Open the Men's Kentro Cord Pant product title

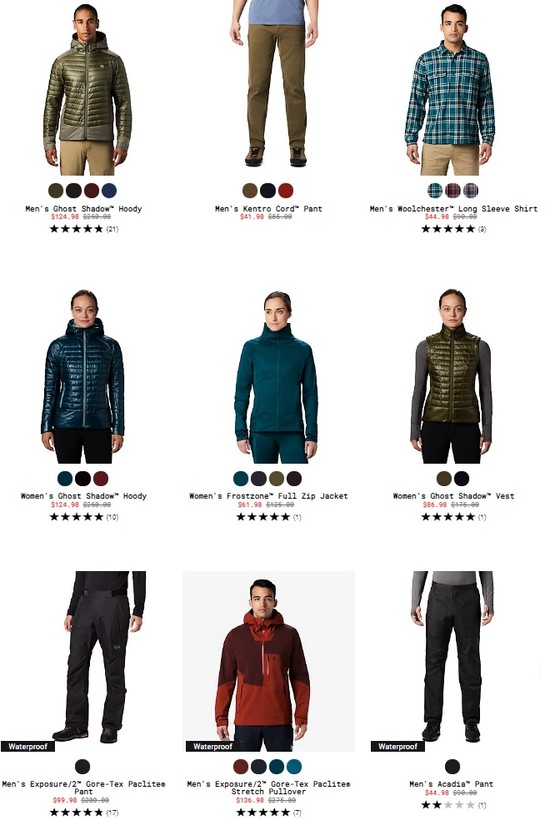[x=269, y=209]
